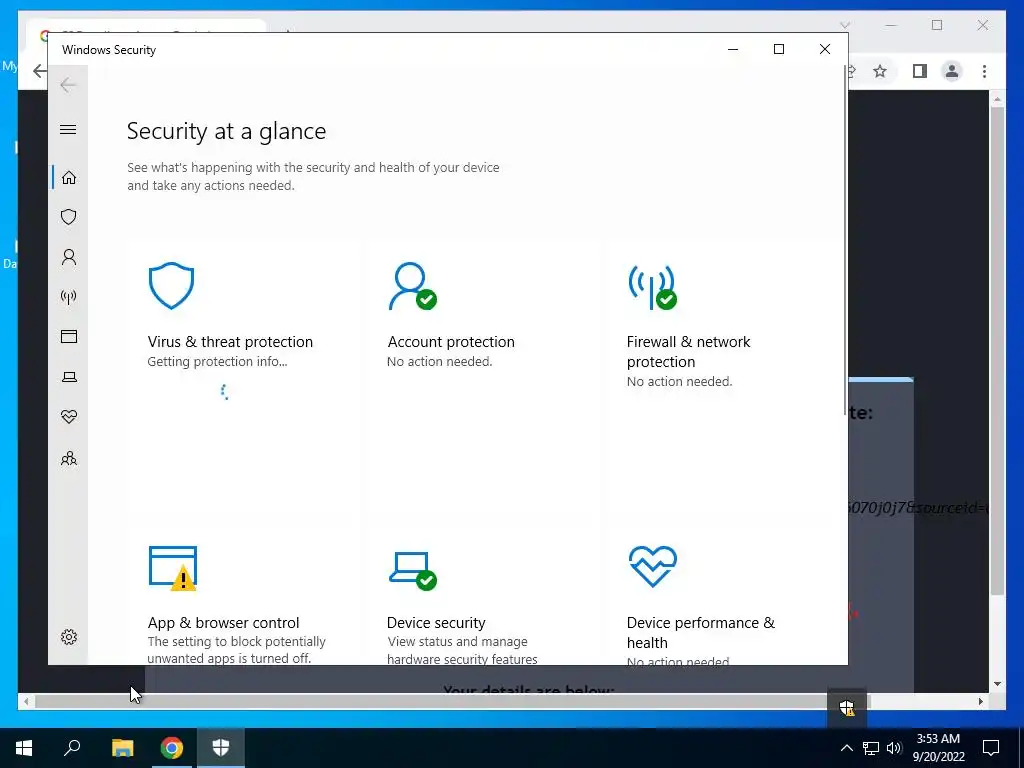Show hidden tray icons chevron
1024x768 pixels.
pos(846,748)
